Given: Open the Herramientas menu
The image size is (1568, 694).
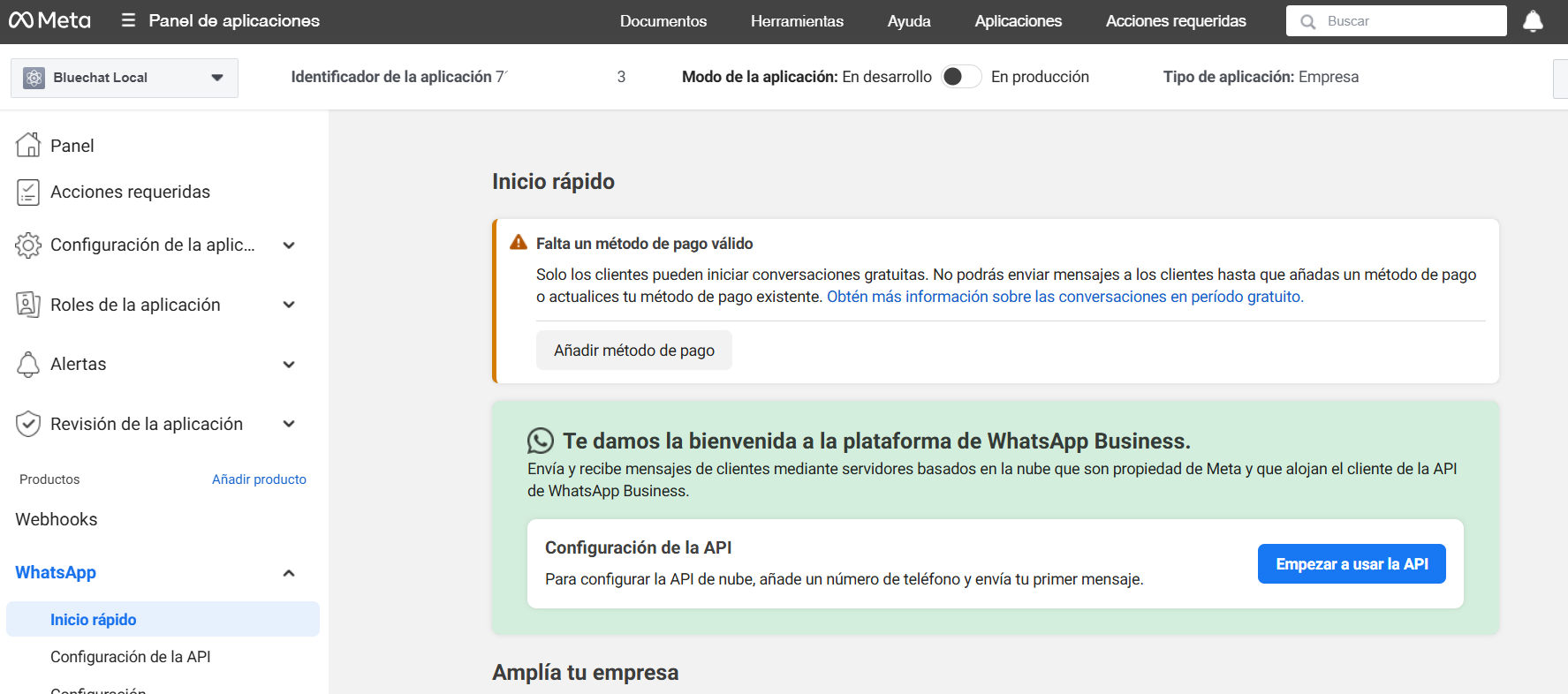Looking at the screenshot, I should [x=797, y=21].
